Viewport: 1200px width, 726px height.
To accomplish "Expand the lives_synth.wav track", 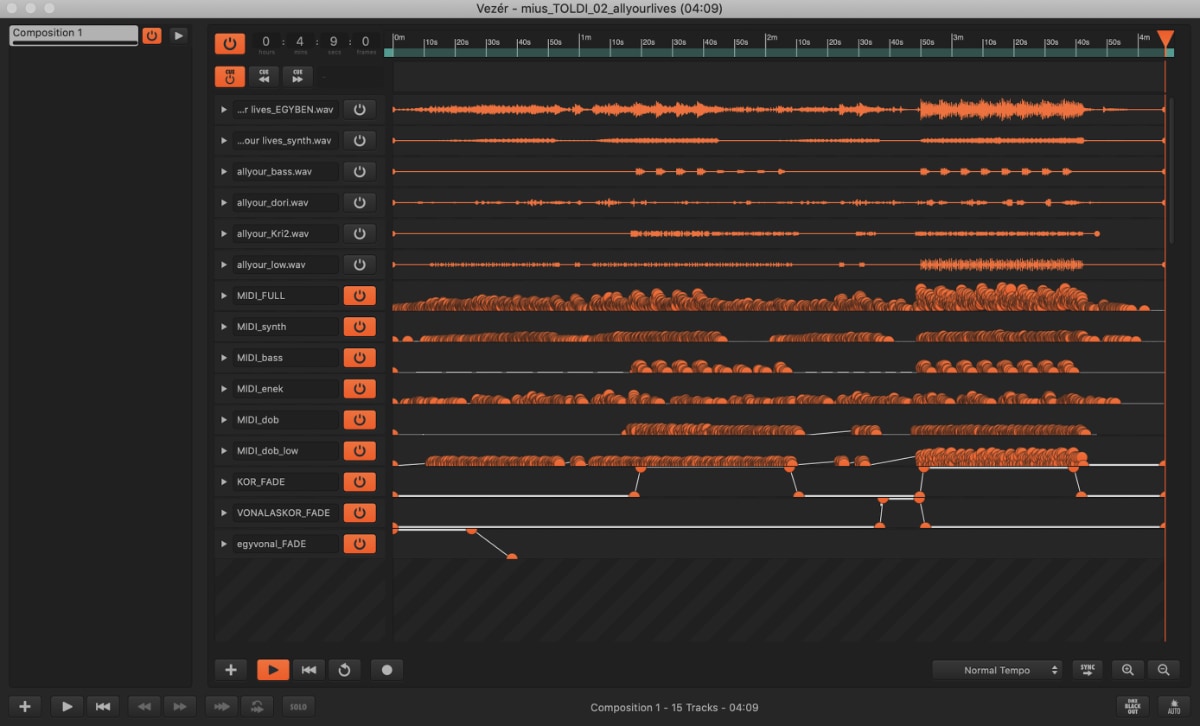I will coord(224,140).
